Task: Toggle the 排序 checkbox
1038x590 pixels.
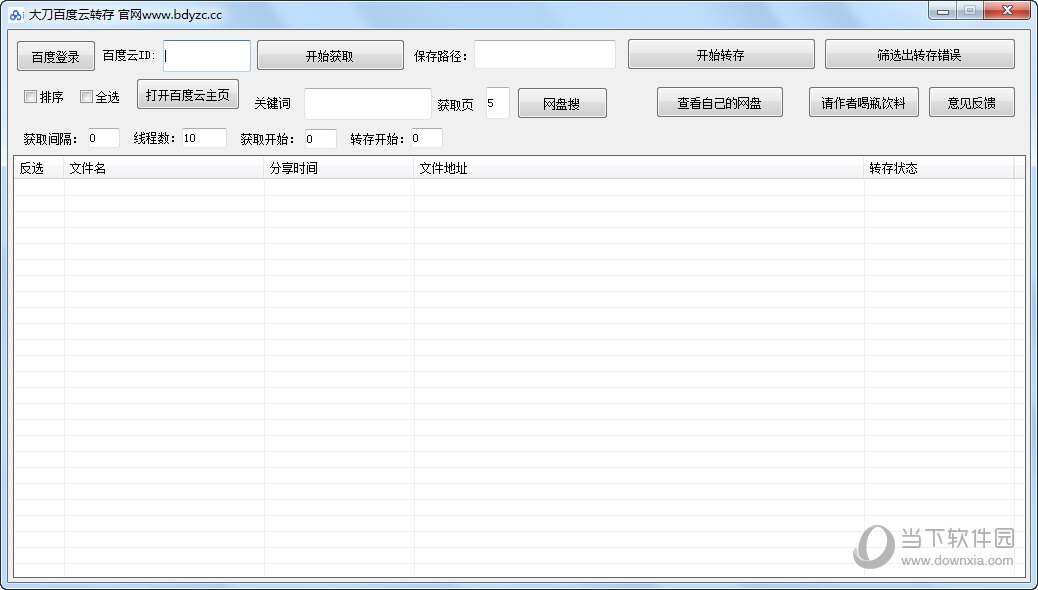Action: [30, 97]
